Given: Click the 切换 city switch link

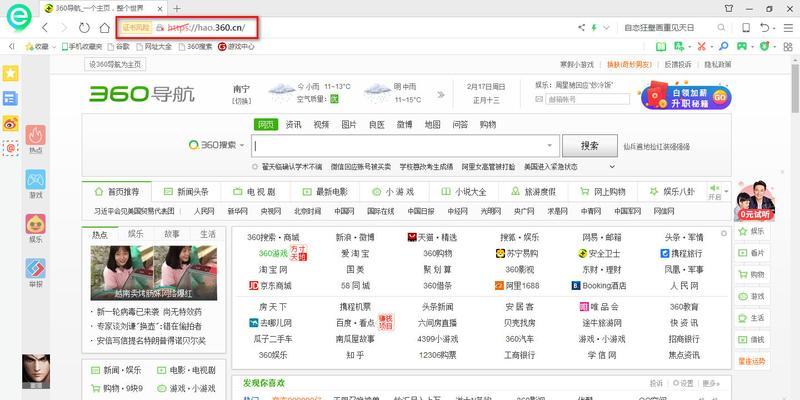Looking at the screenshot, I should (242, 101).
